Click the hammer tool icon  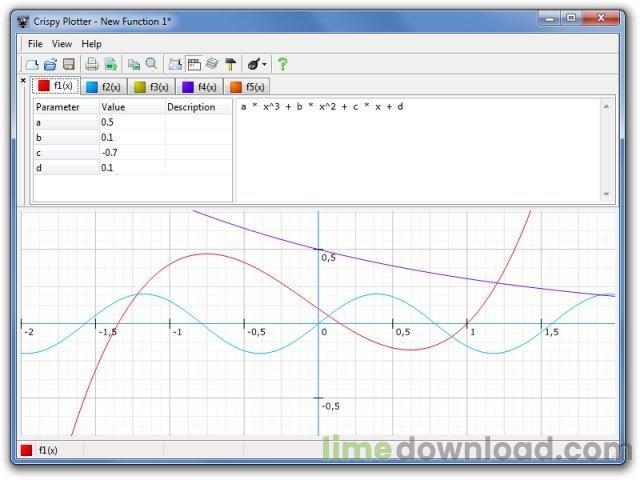231,64
